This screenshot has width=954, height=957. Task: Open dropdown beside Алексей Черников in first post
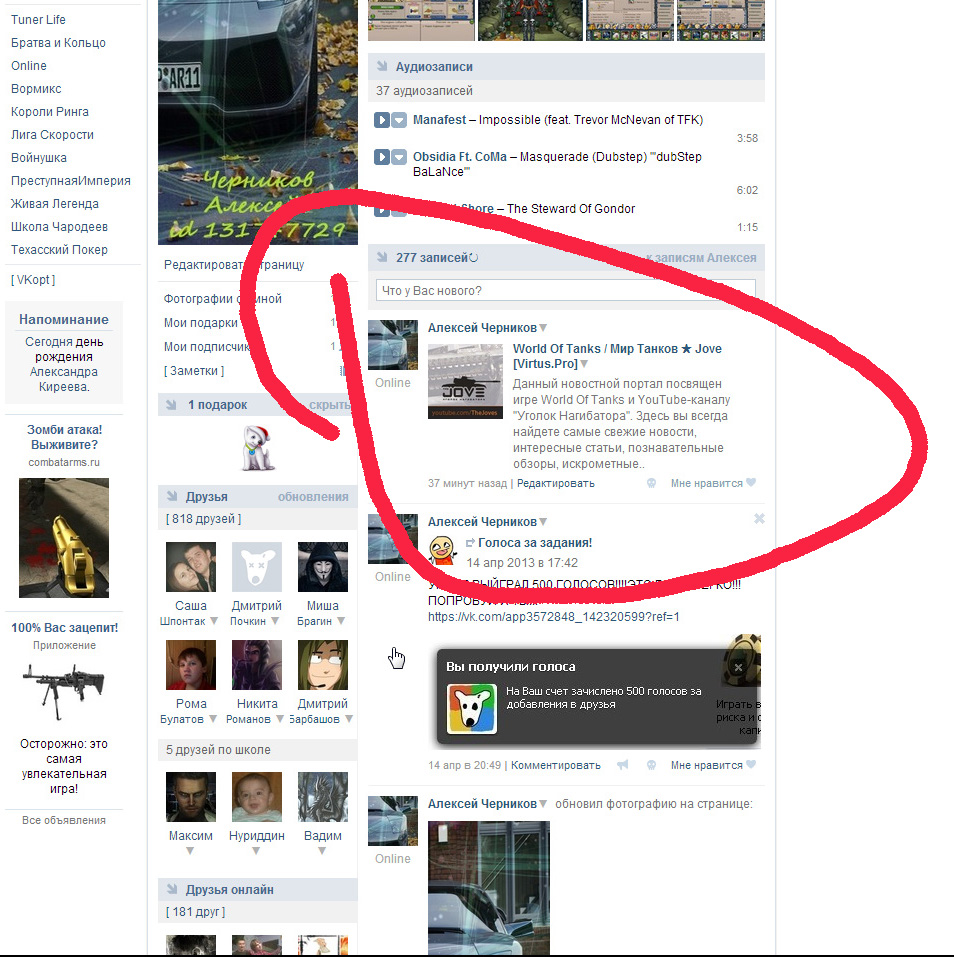click(x=543, y=328)
